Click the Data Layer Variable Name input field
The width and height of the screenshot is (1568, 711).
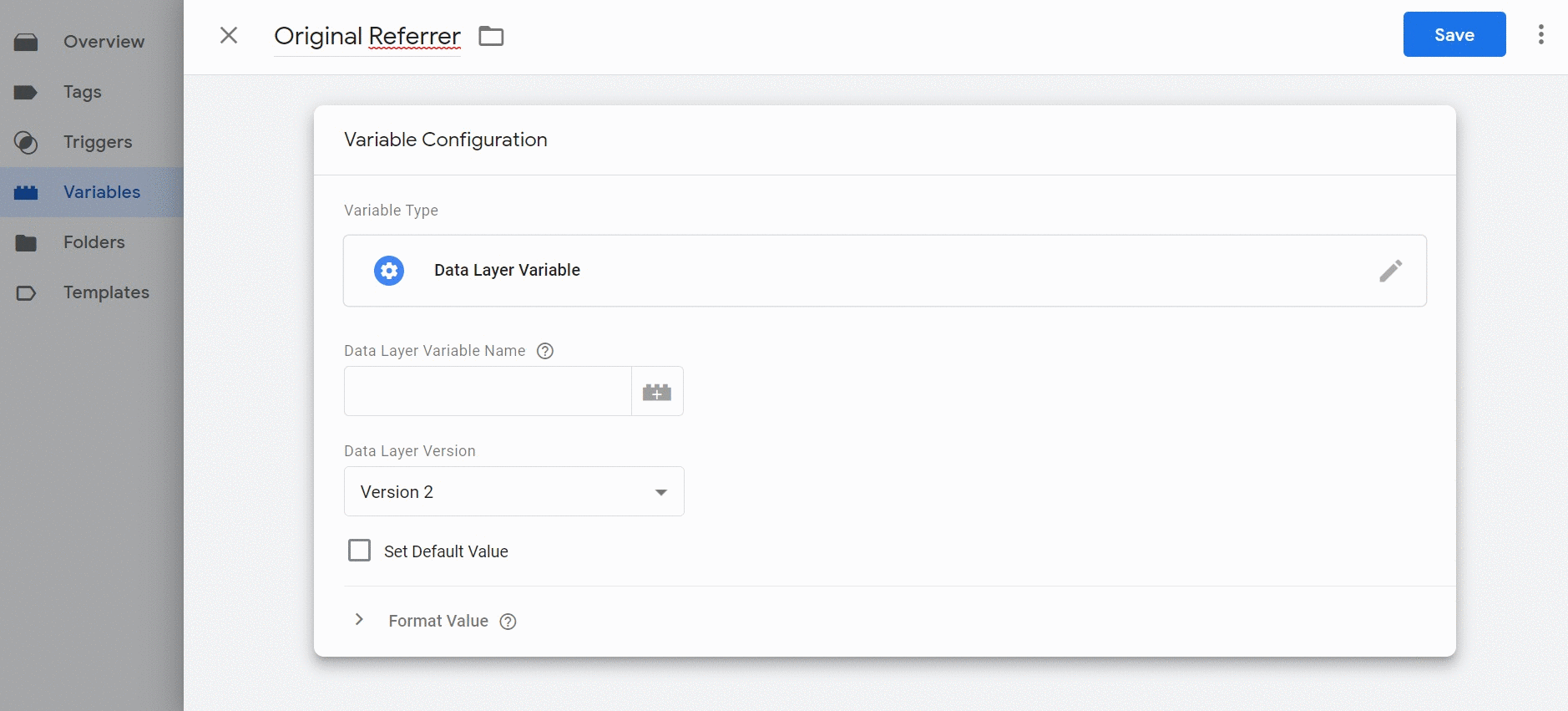[487, 391]
